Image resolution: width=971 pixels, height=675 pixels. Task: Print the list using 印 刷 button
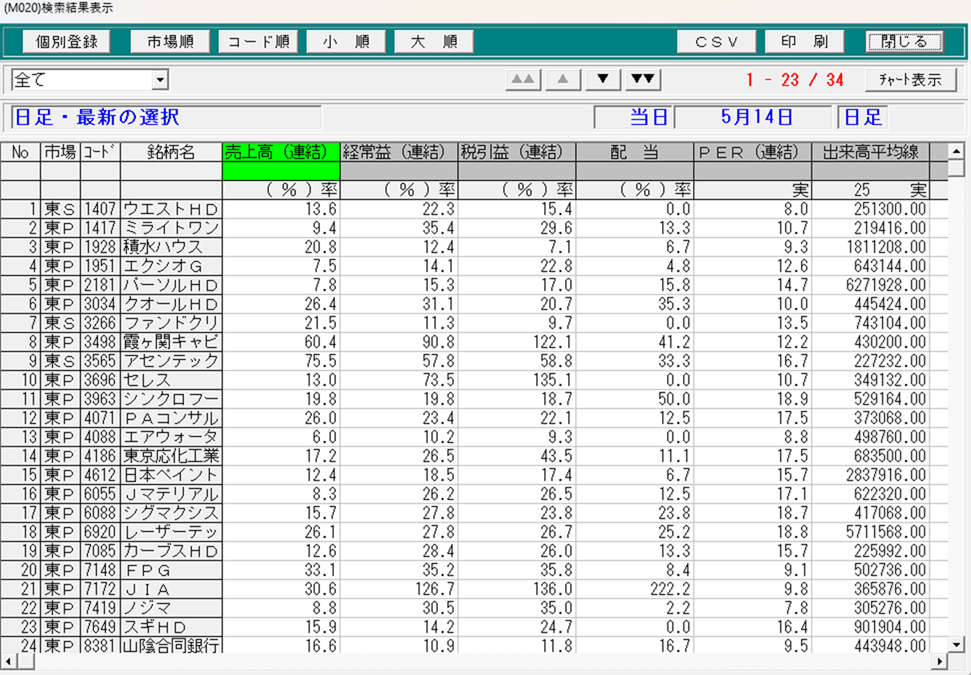click(804, 41)
